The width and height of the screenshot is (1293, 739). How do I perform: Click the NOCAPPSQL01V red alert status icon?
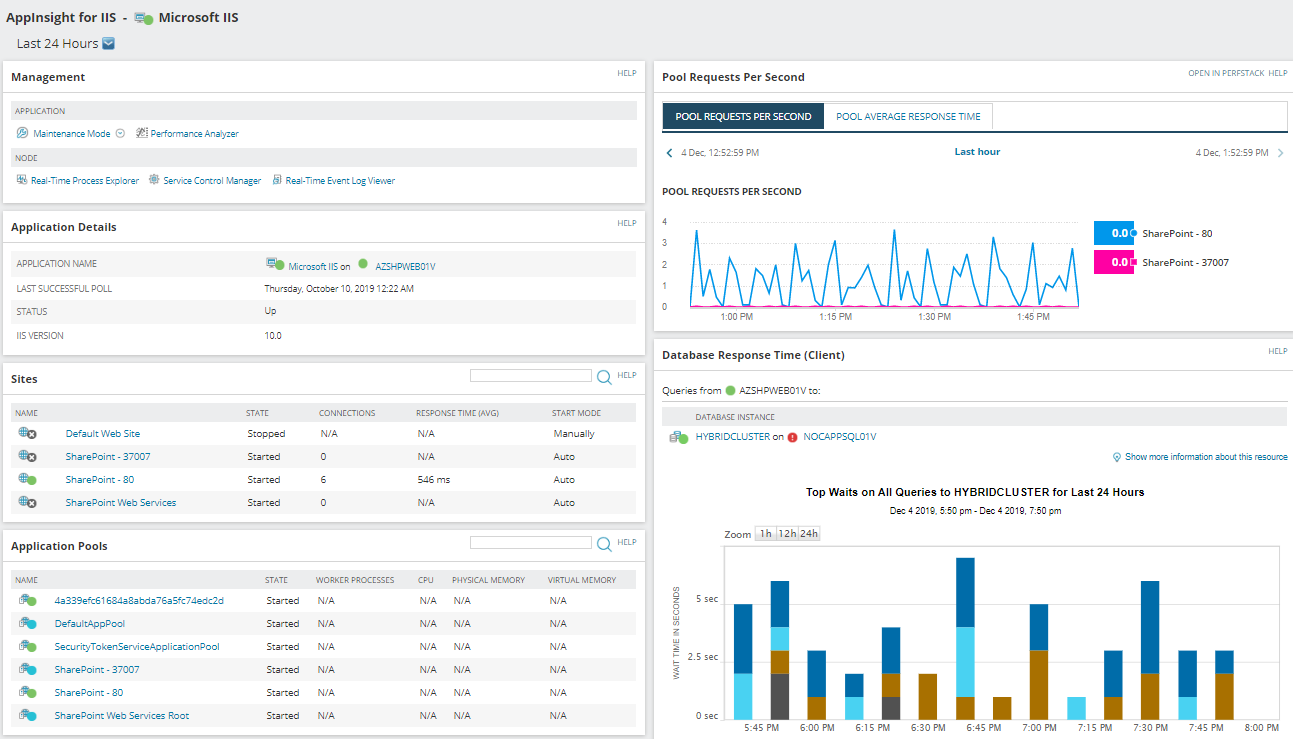[x=792, y=437]
